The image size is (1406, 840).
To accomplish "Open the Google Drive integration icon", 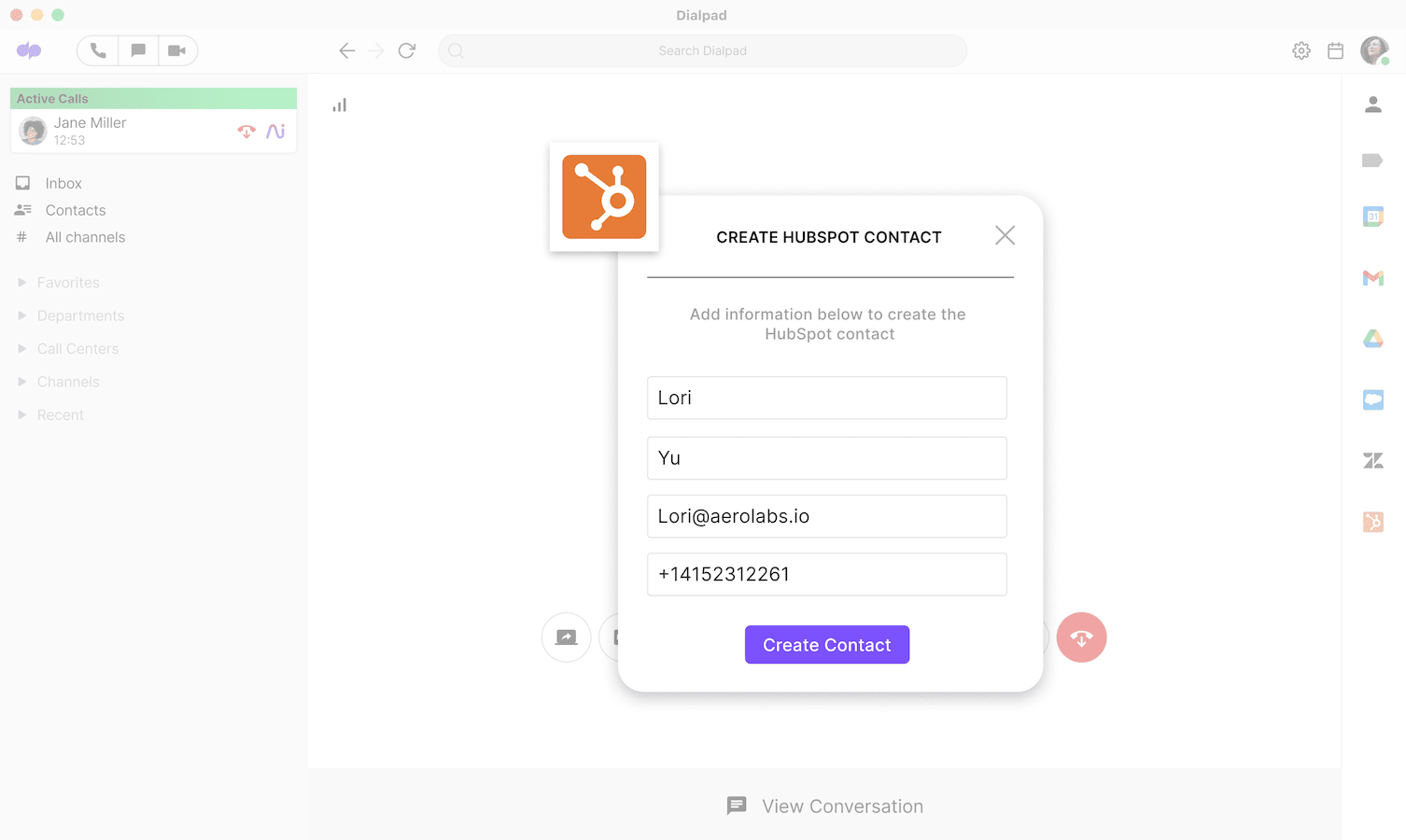I will pyautogui.click(x=1373, y=339).
